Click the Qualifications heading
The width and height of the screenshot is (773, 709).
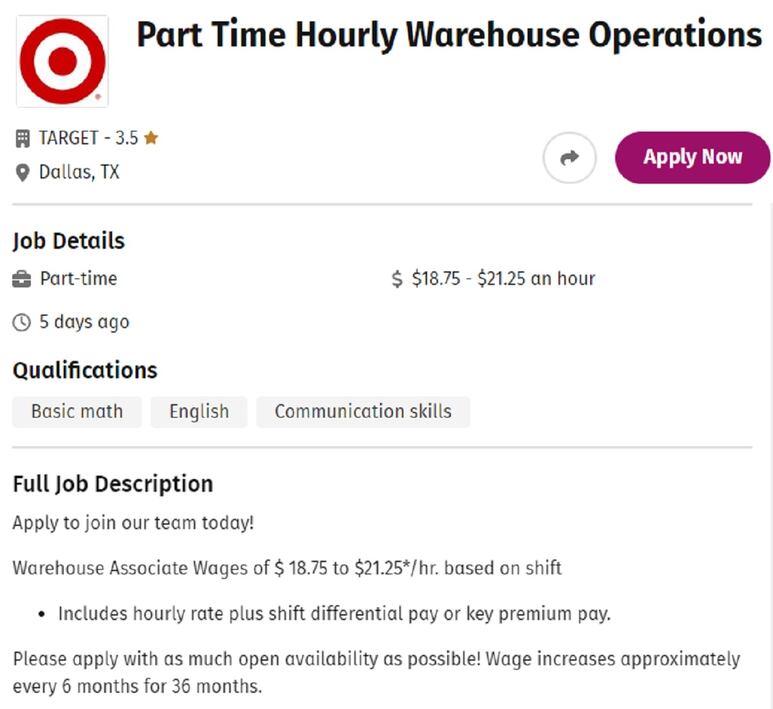(x=85, y=371)
